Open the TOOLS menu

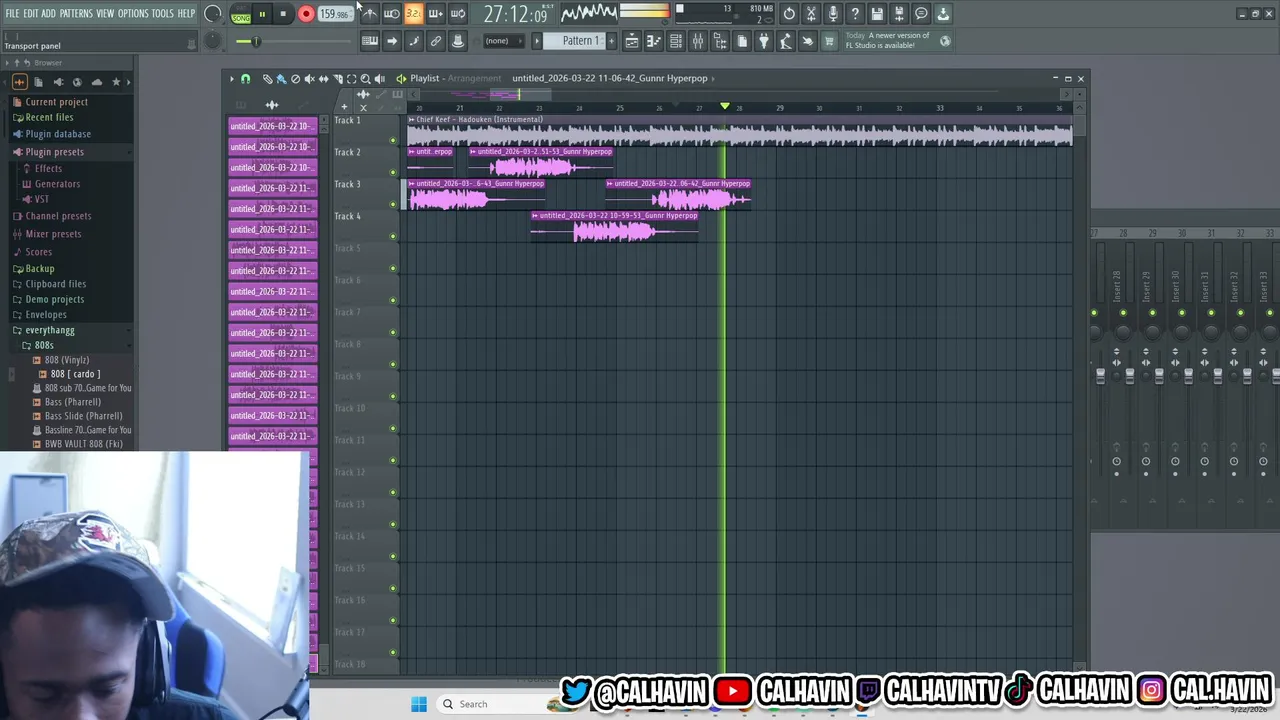point(162,13)
